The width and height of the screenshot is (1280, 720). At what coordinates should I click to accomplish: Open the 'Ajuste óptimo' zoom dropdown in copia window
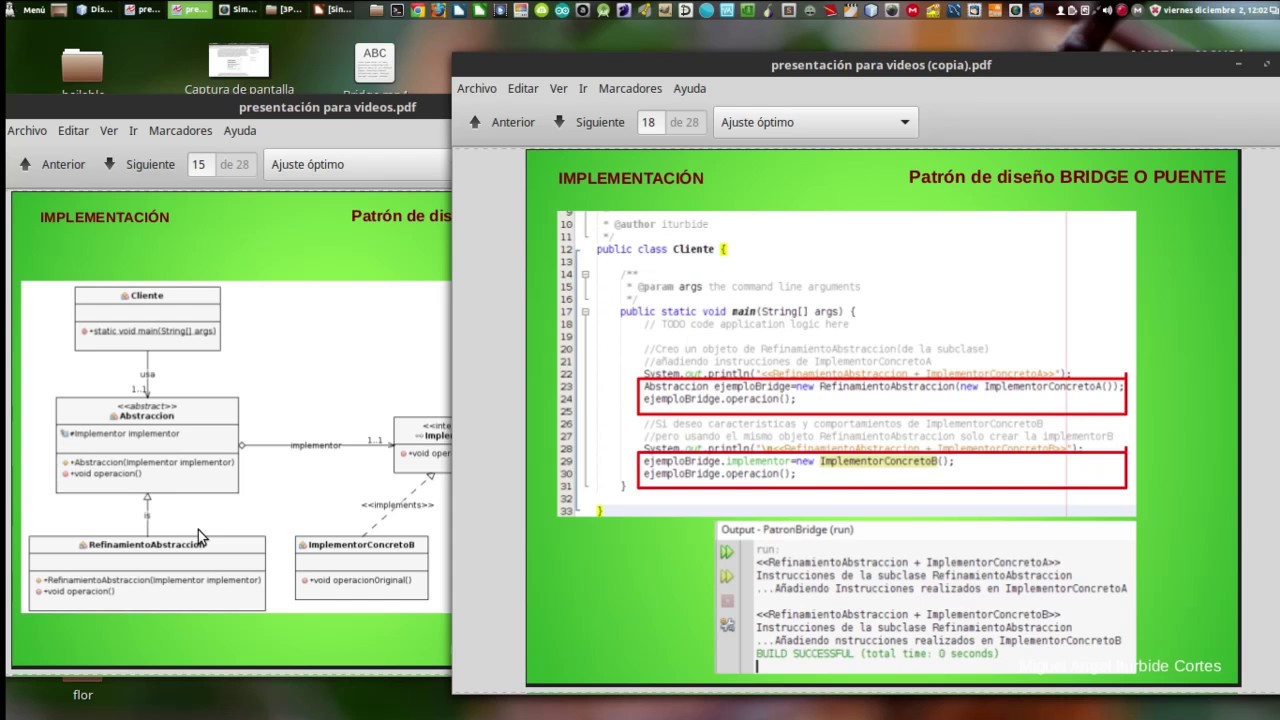(x=815, y=122)
